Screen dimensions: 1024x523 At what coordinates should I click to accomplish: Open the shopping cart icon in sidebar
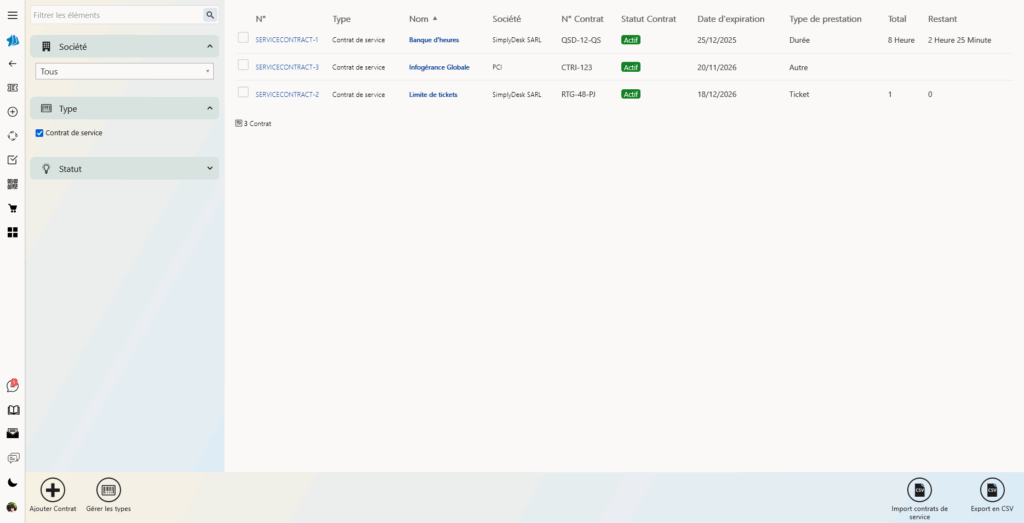12,208
